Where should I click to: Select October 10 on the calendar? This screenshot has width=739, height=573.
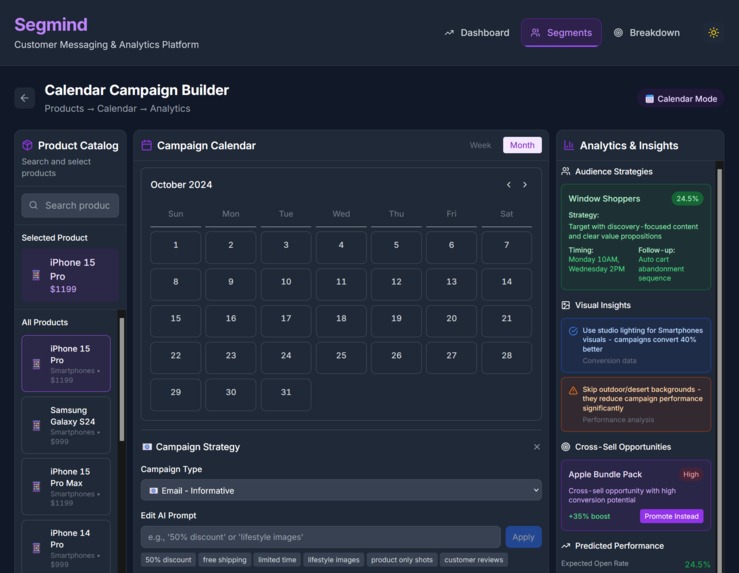tap(286, 284)
